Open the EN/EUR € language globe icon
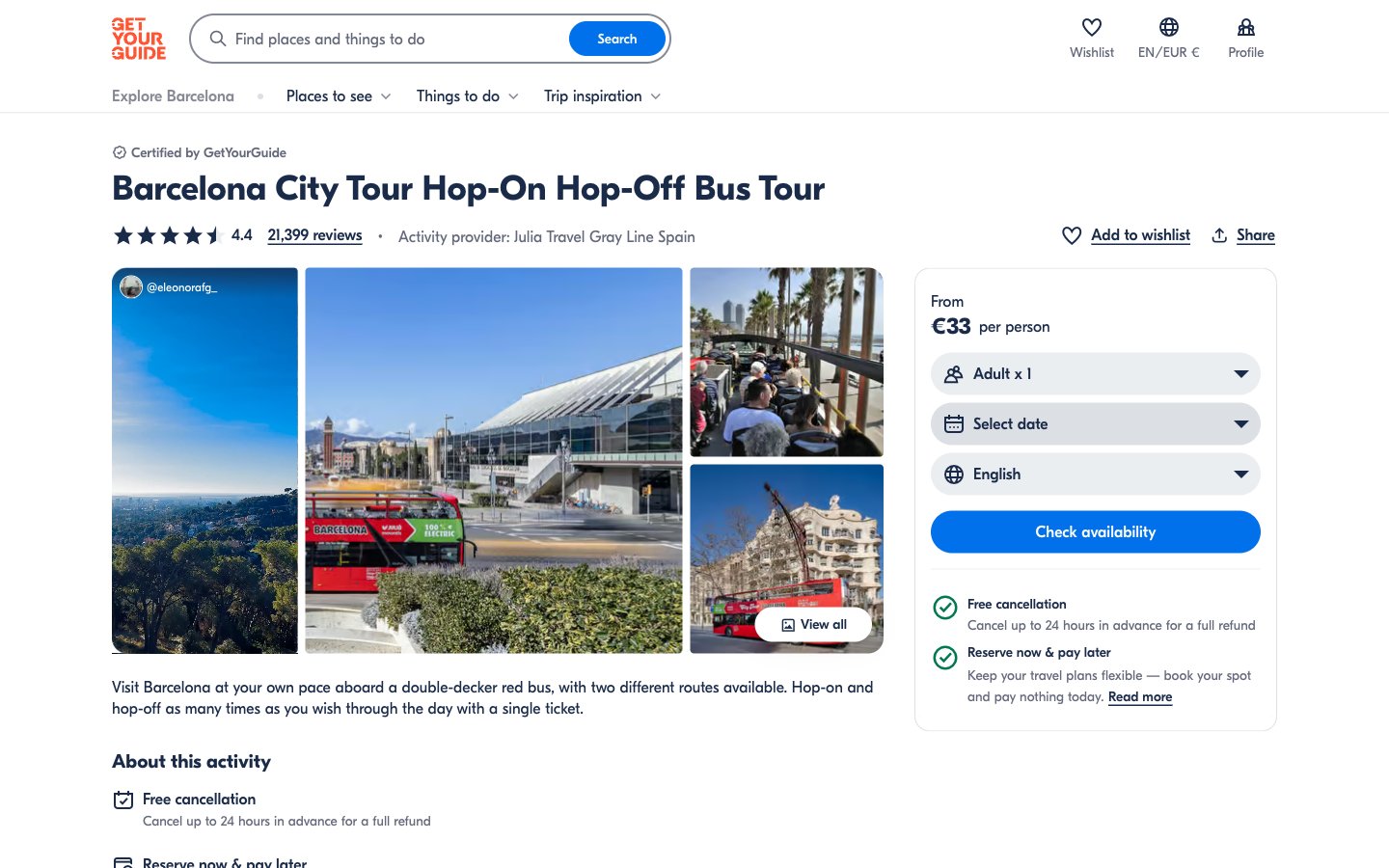 (x=1168, y=28)
